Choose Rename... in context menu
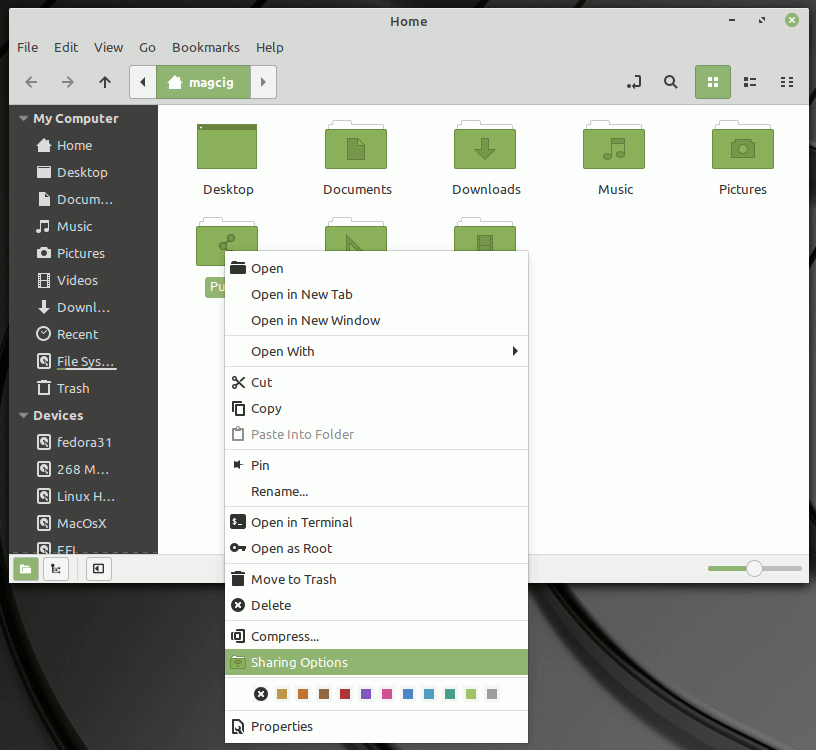Screen dimensions: 816x750 coord(376,491)
